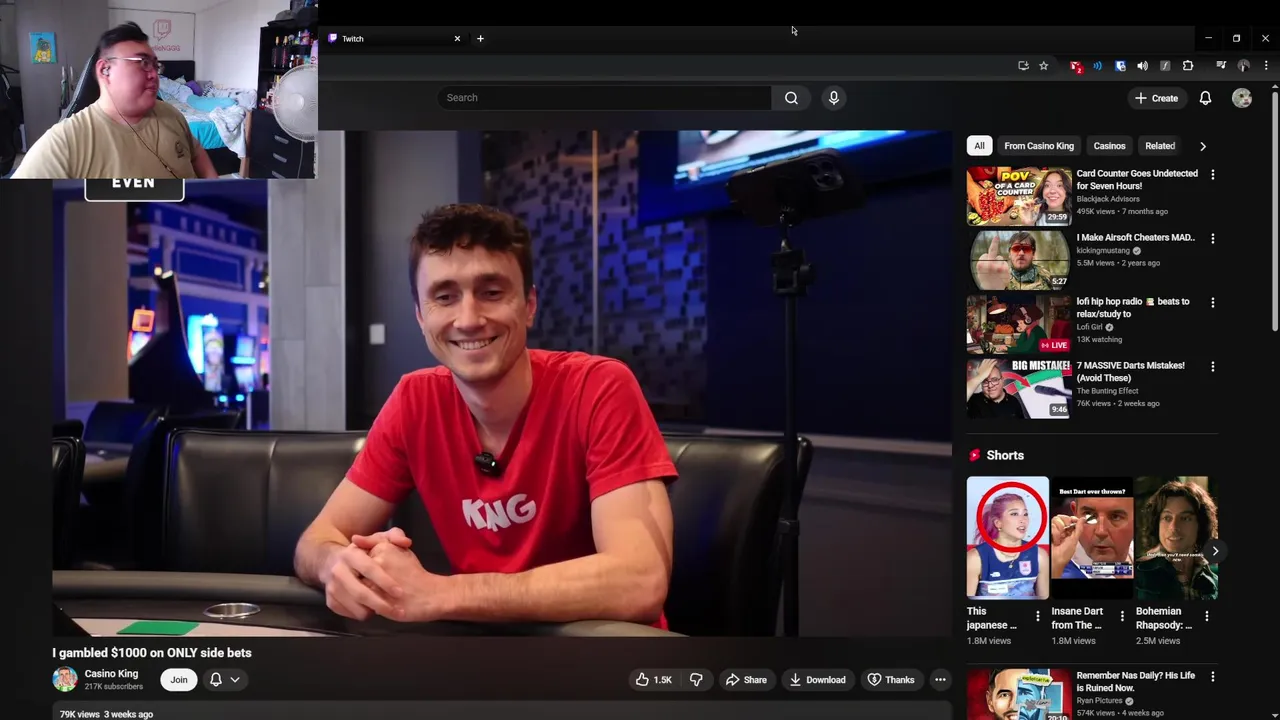Open options for I Make Airsoft Cheaters video

1213,239
